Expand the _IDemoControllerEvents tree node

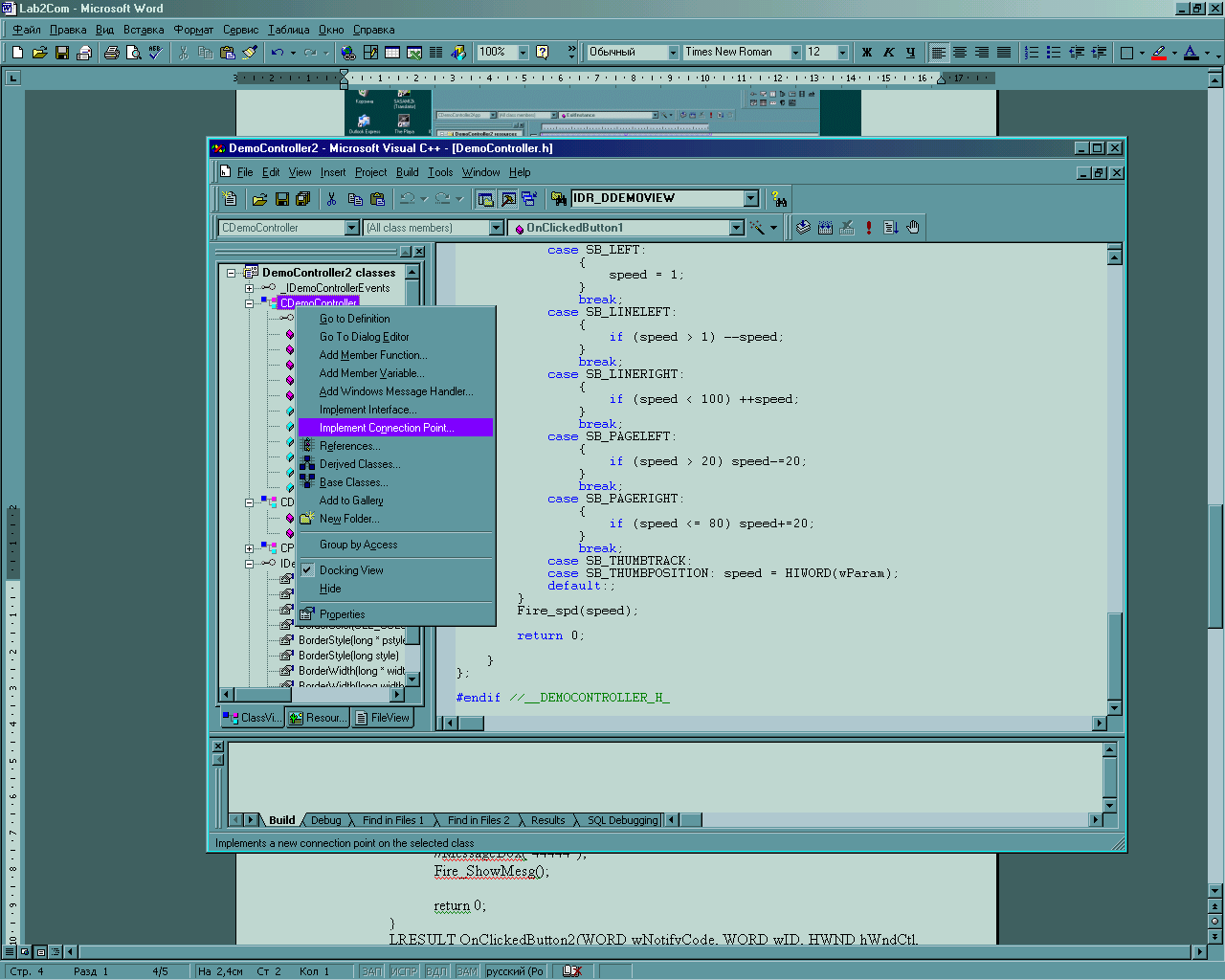pos(249,288)
